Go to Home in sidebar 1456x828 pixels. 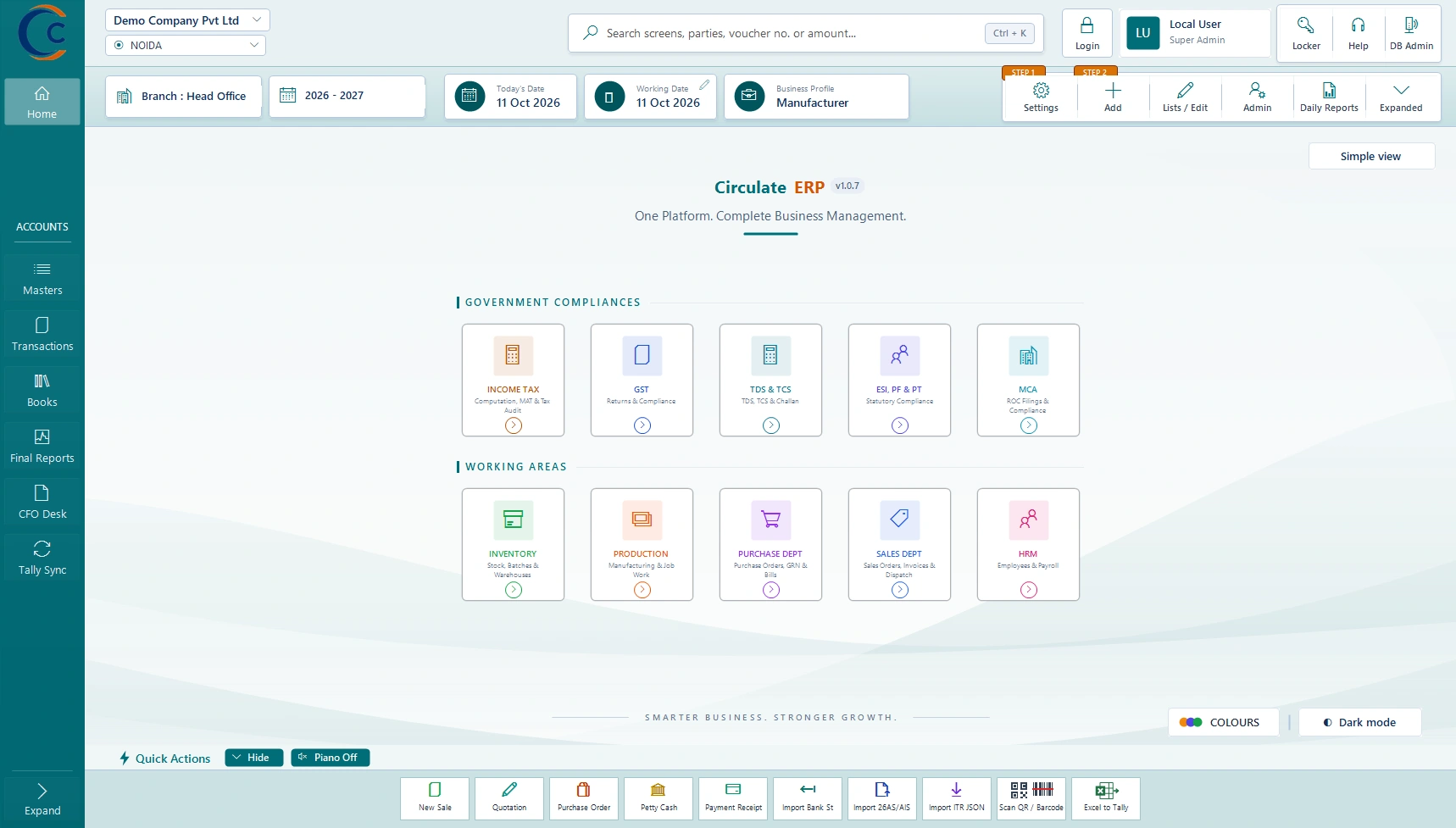42,102
